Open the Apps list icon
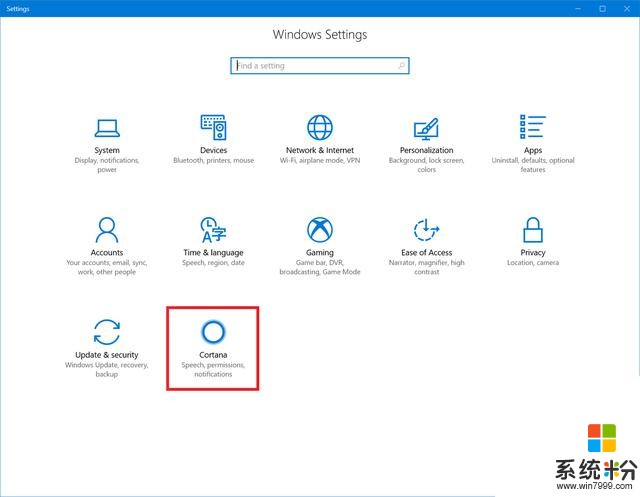Viewport: 640px width, 497px height. tap(533, 127)
